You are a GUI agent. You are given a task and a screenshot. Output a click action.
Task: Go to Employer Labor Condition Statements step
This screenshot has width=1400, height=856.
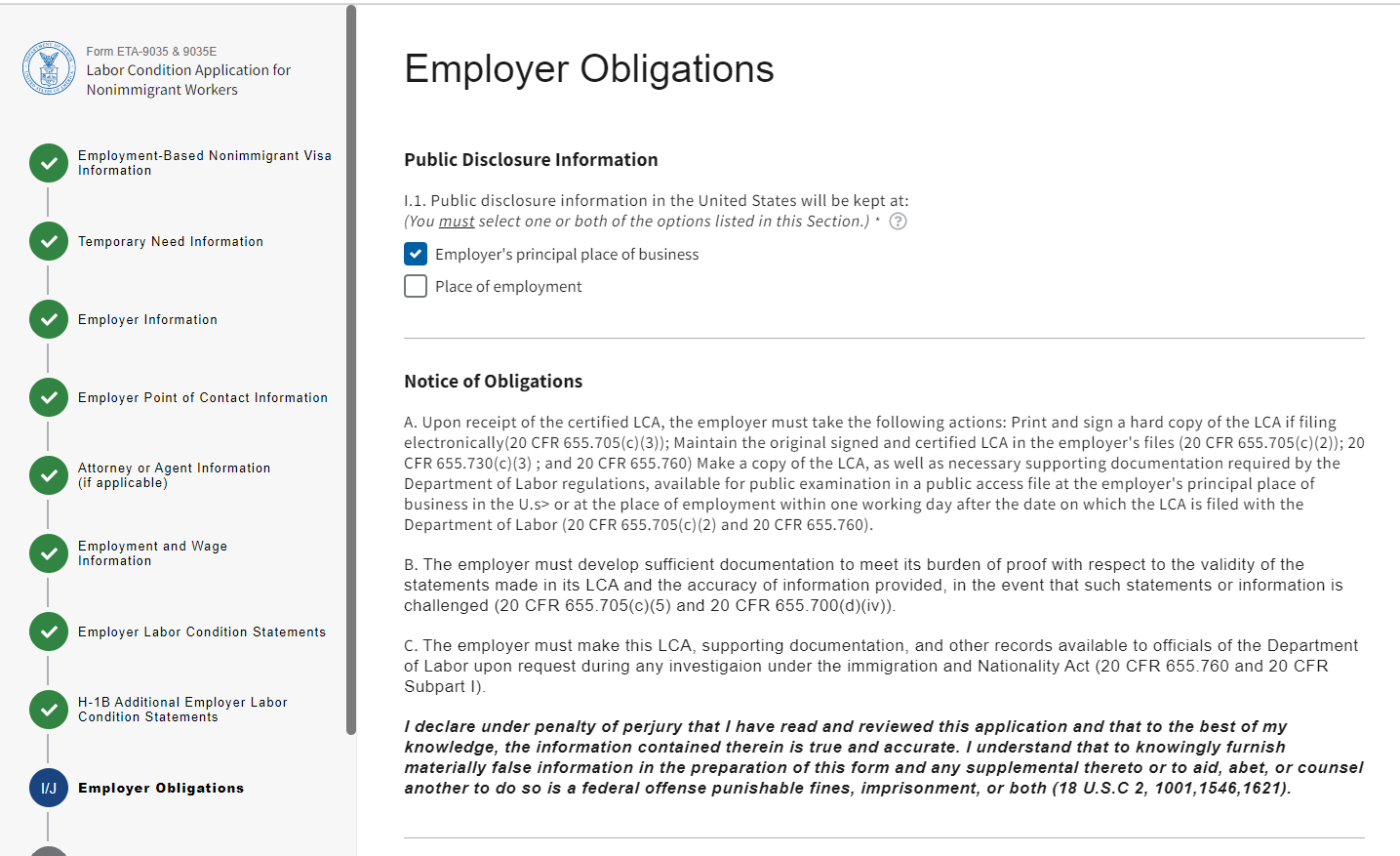(x=202, y=632)
